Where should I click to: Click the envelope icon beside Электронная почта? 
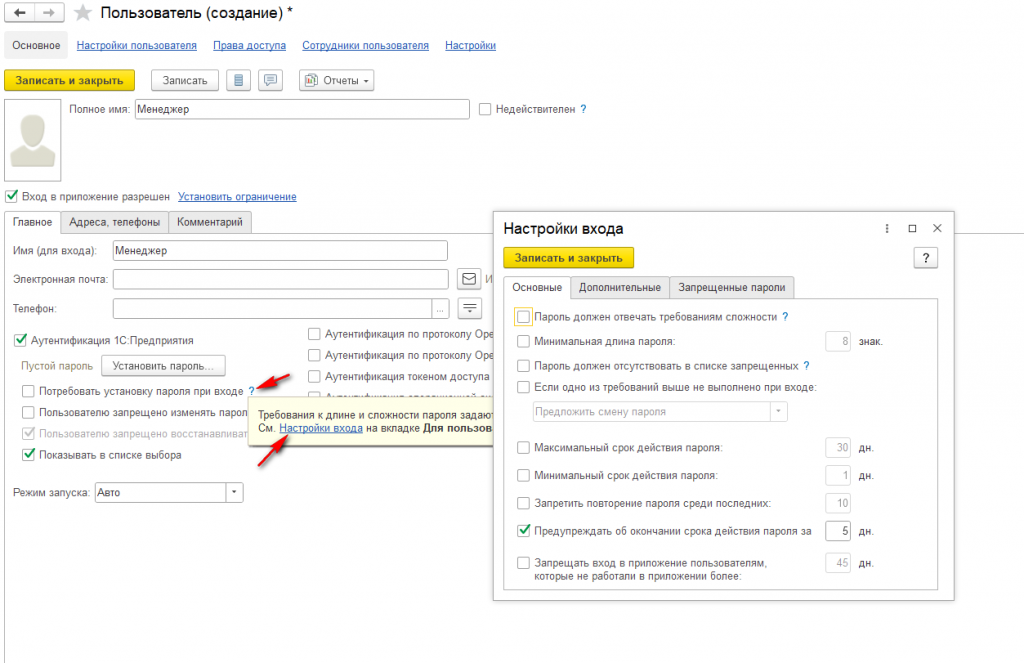(x=469, y=279)
